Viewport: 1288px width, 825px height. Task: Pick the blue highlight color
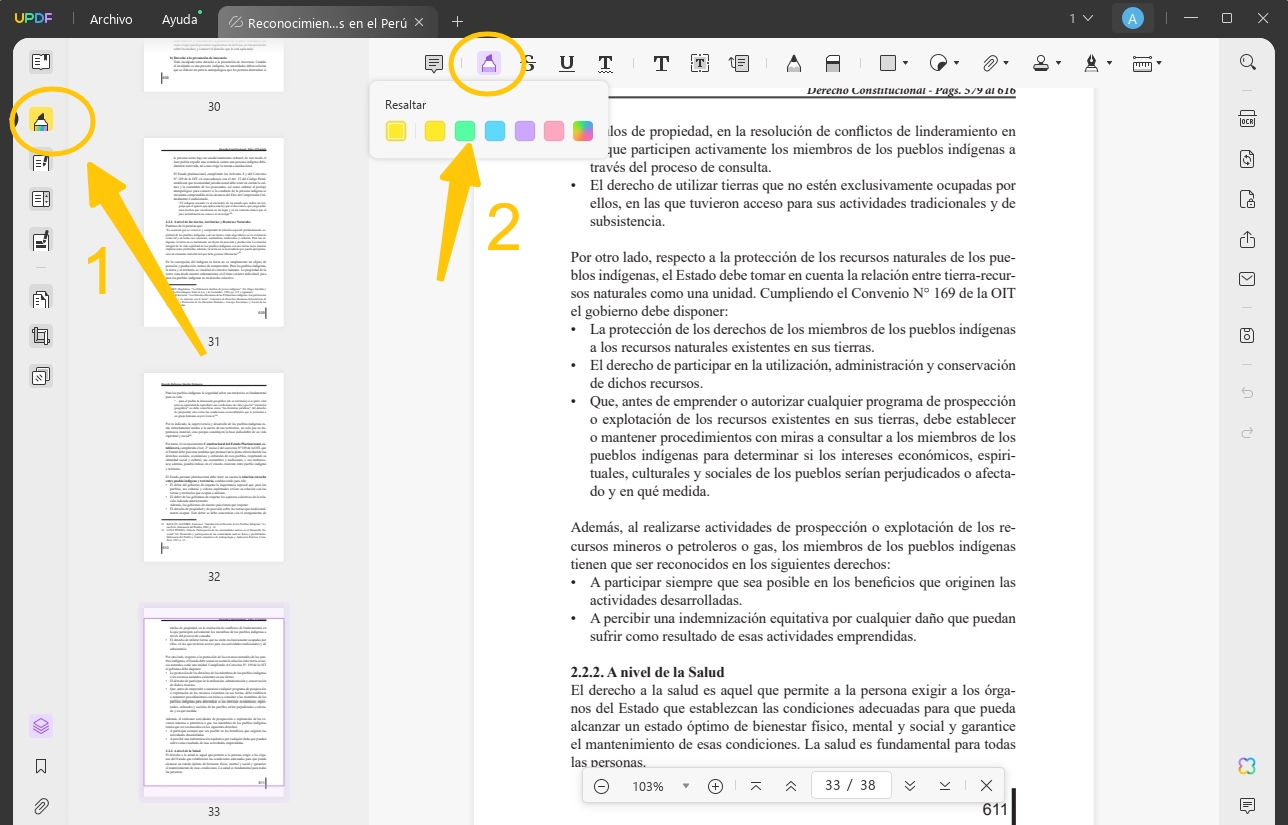495,131
